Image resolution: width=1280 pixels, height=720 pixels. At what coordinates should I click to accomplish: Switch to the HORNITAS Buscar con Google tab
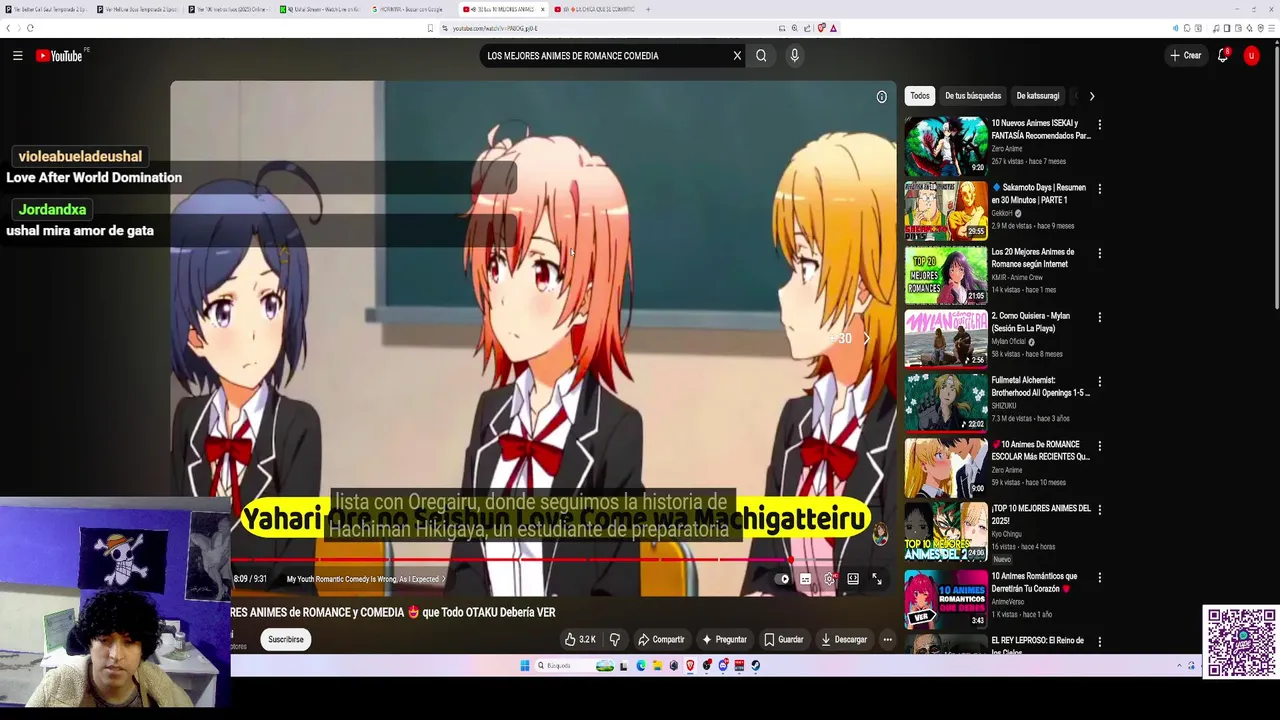coord(410,9)
